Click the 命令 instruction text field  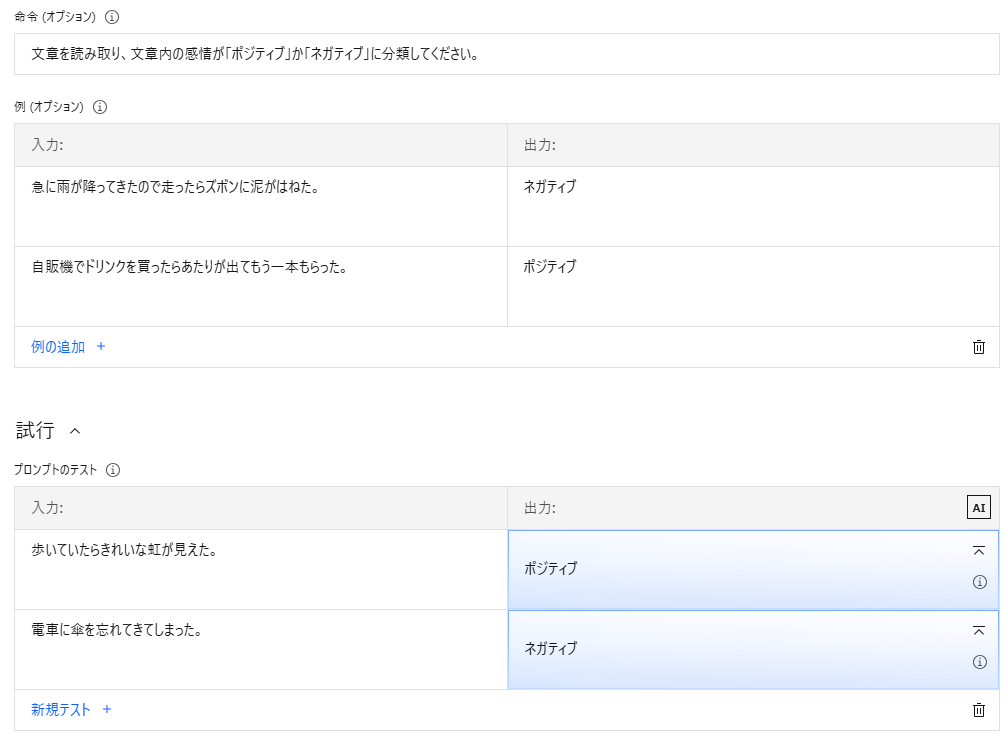point(506,54)
